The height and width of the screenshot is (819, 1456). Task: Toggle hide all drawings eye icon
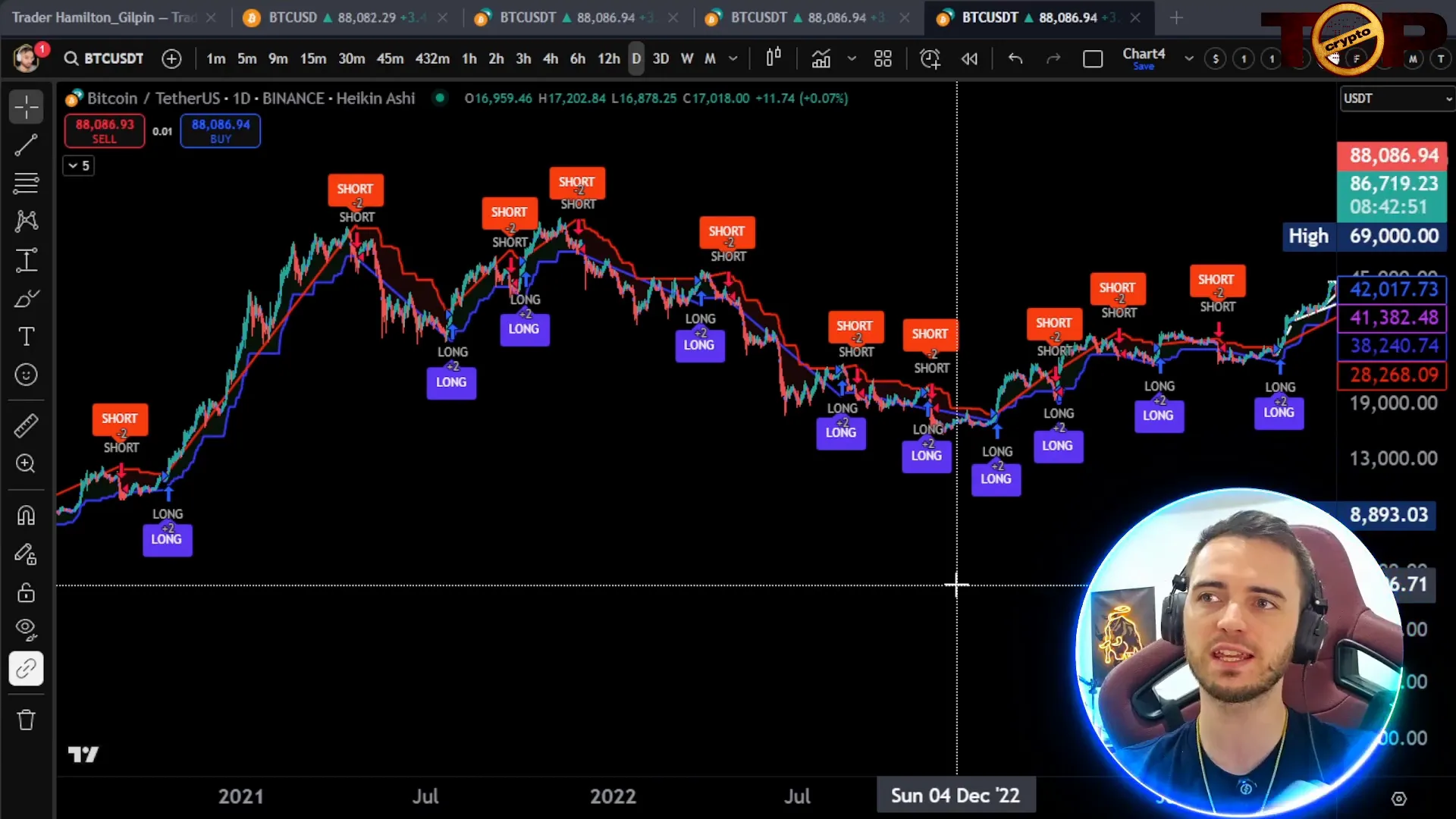[x=26, y=629]
